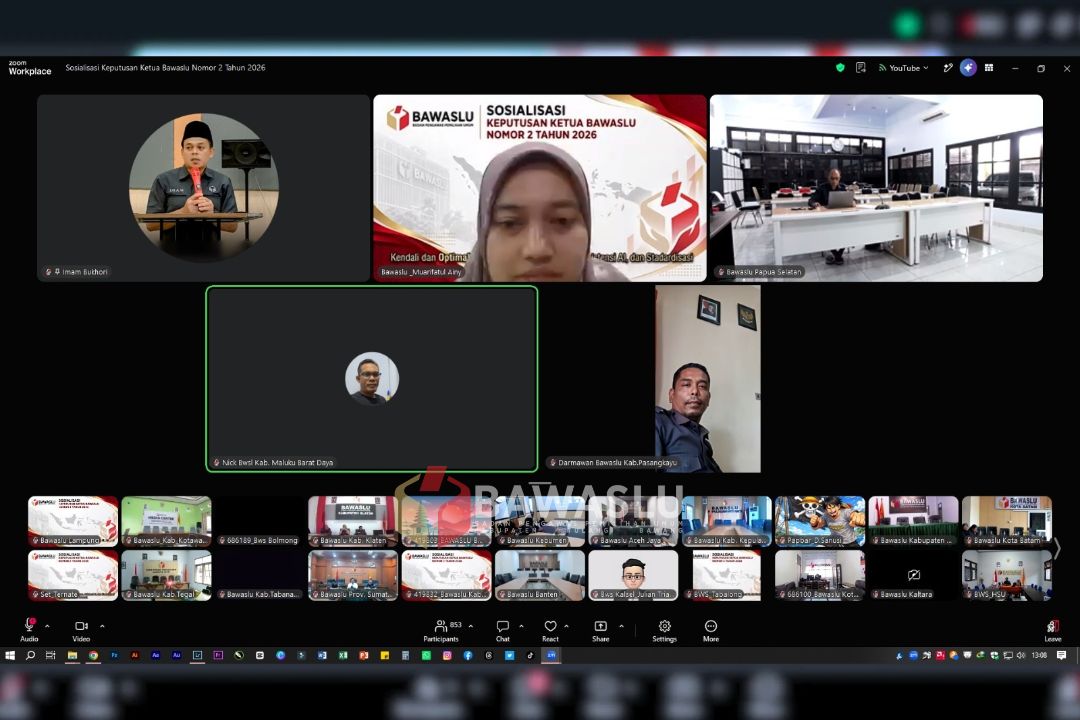The image size is (1080, 720).
Task: Click the meeting title Sosialisasi Keputusan Ketua Bawaslu
Action: click(x=165, y=68)
